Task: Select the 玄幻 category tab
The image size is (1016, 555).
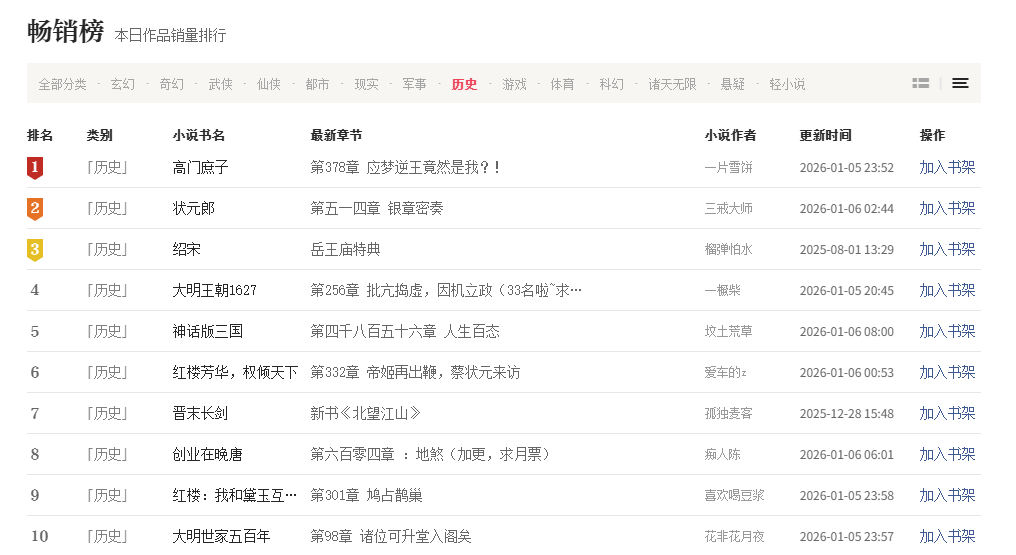Action: click(123, 84)
